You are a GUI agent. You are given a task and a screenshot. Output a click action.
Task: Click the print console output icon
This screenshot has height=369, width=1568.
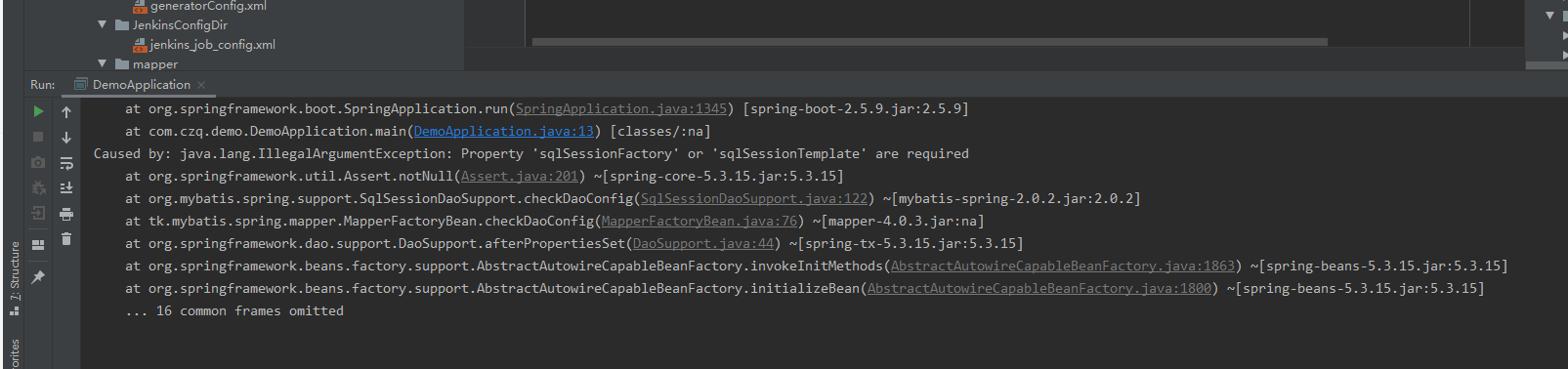tap(66, 214)
